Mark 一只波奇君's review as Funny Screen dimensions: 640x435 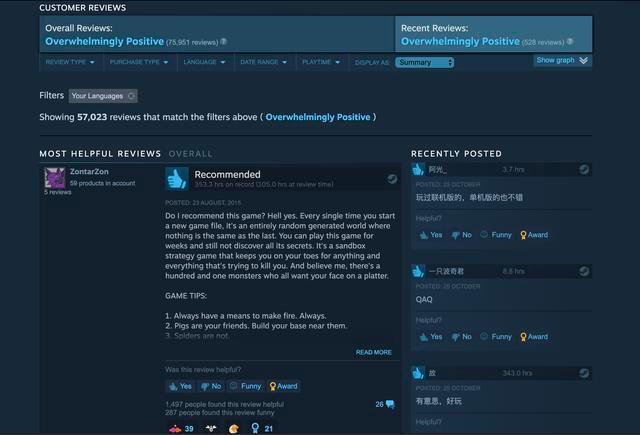pos(496,337)
